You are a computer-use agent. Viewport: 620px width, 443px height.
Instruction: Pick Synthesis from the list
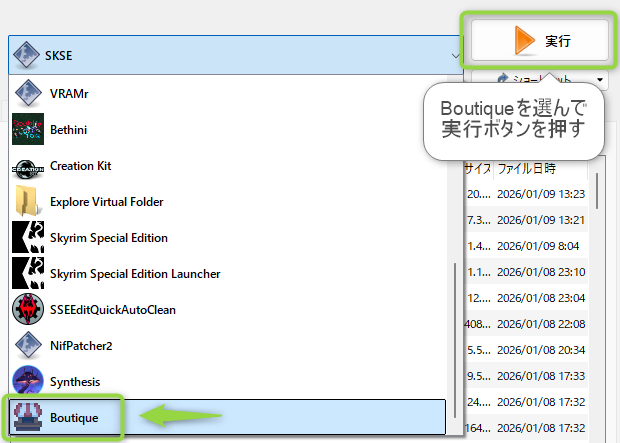(76, 381)
